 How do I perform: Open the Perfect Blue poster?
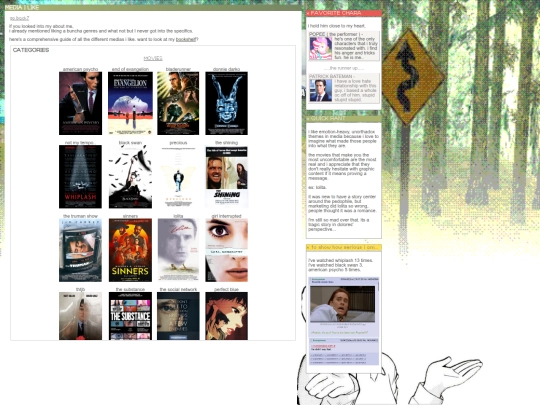tap(226, 316)
